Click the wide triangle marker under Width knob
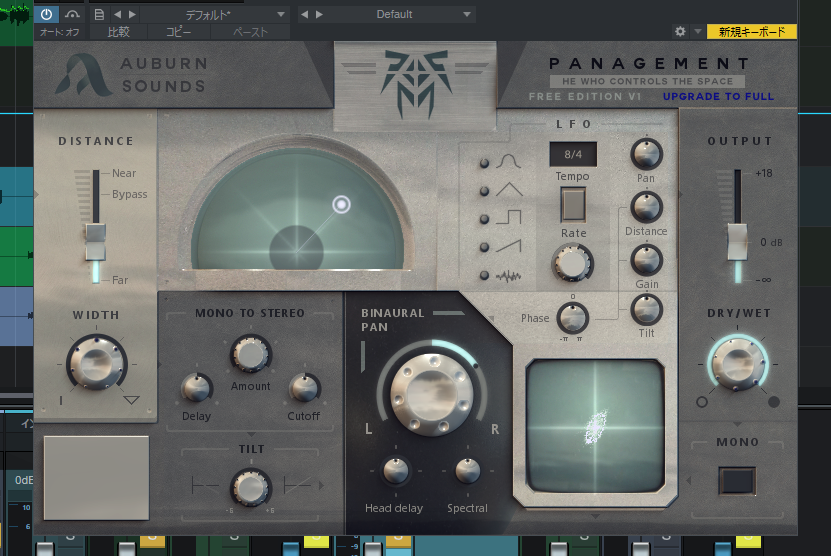Viewport: 831px width, 556px height. pos(131,400)
